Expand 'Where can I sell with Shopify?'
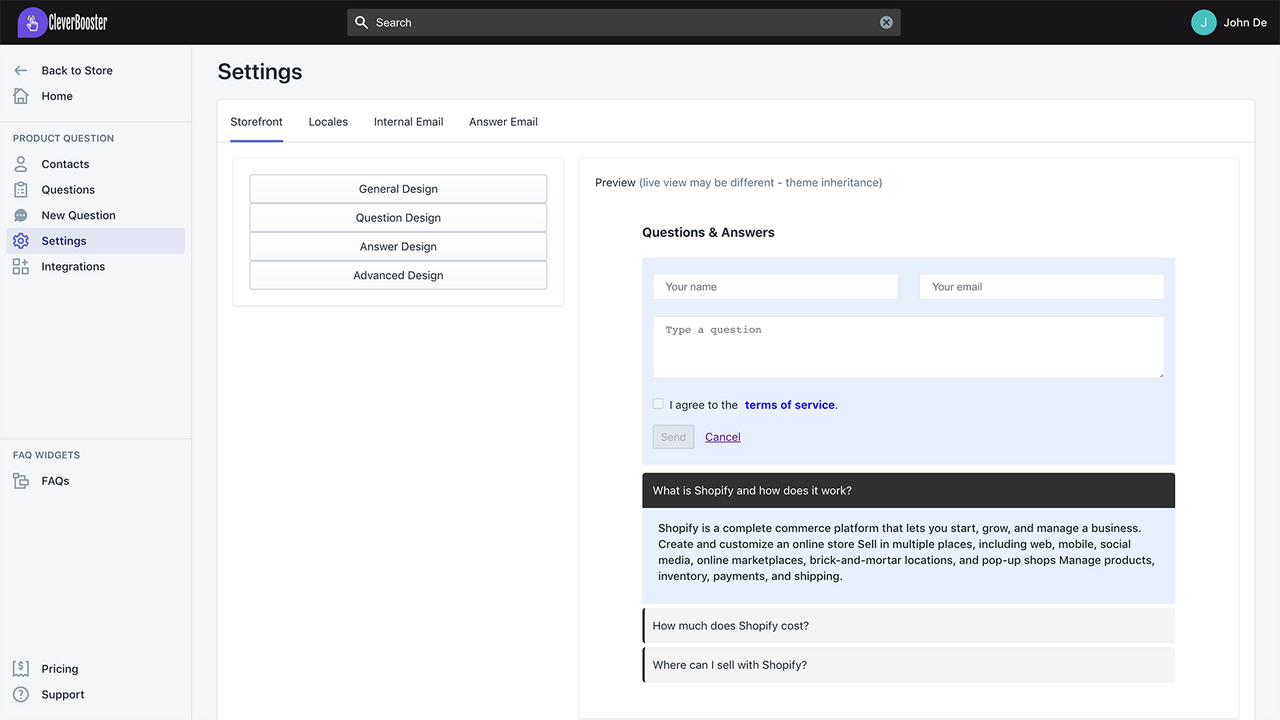 tap(908, 664)
